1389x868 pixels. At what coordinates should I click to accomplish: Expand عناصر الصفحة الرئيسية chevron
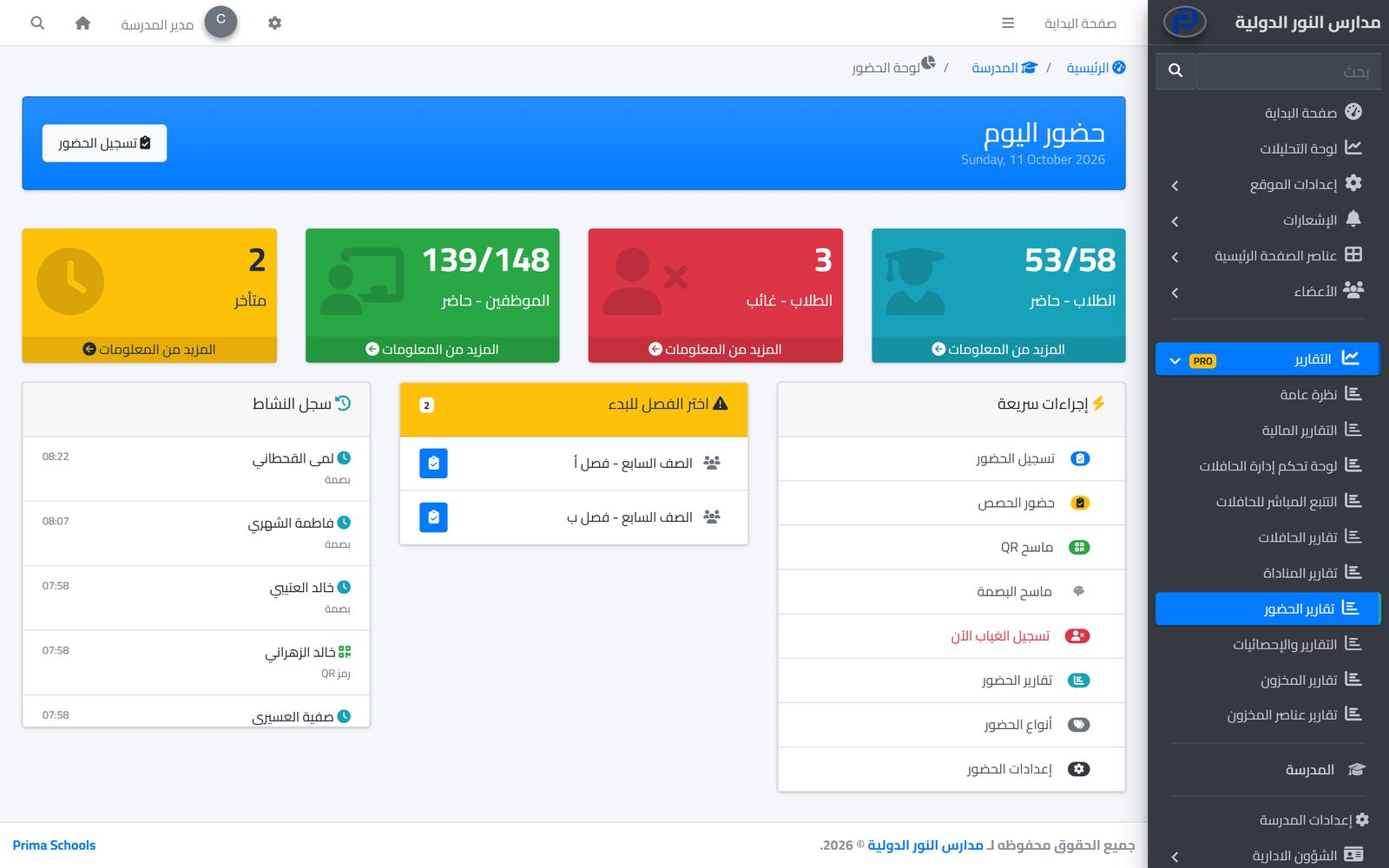click(x=1175, y=257)
